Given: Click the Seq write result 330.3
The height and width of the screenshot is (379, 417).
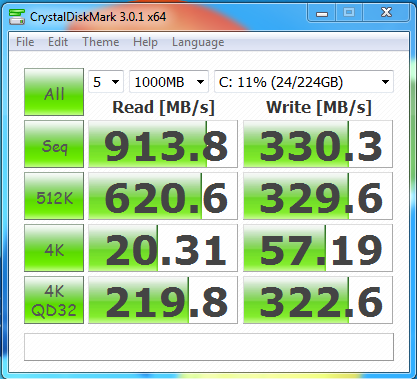Looking at the screenshot, I should click(318, 144).
